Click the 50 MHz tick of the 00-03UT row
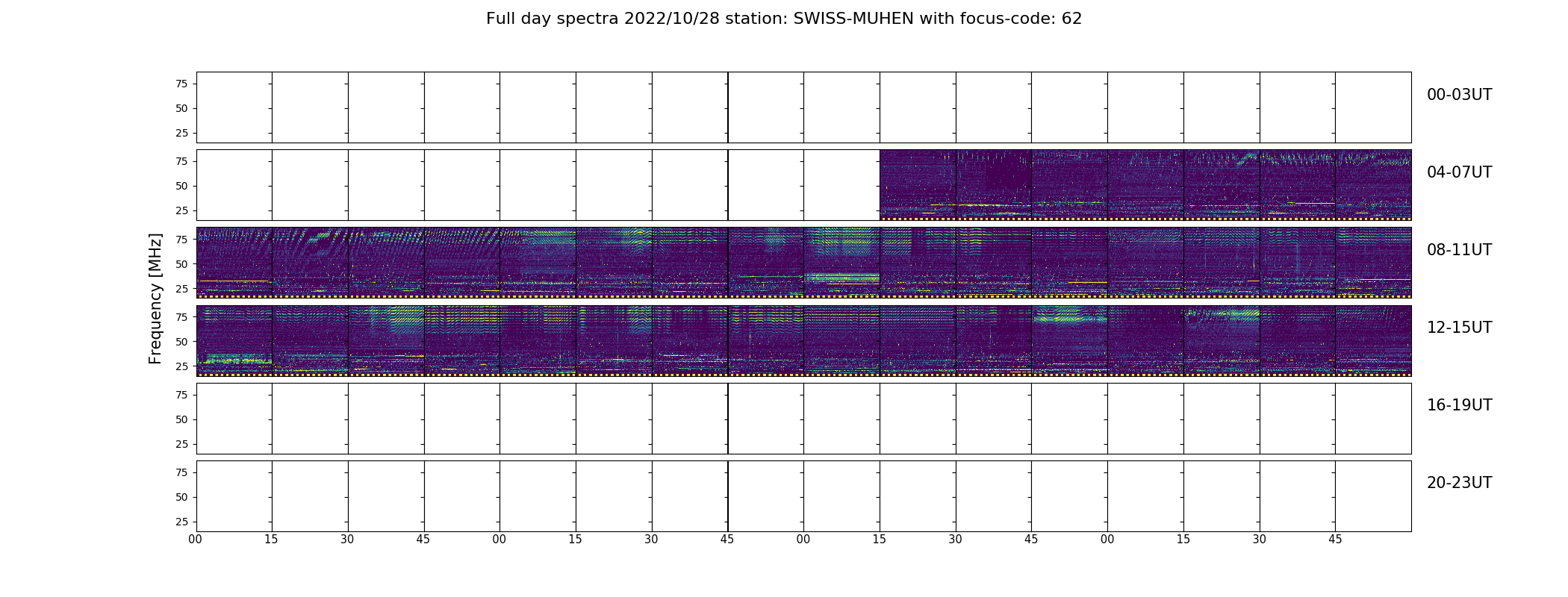 (181, 108)
